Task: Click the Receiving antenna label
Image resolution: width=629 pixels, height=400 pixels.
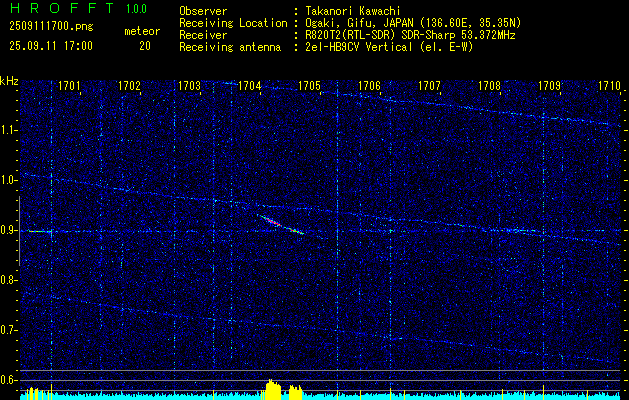Action: tap(230, 47)
